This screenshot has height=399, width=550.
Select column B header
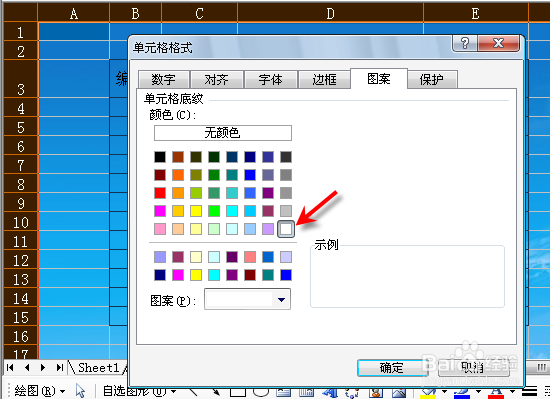point(135,13)
